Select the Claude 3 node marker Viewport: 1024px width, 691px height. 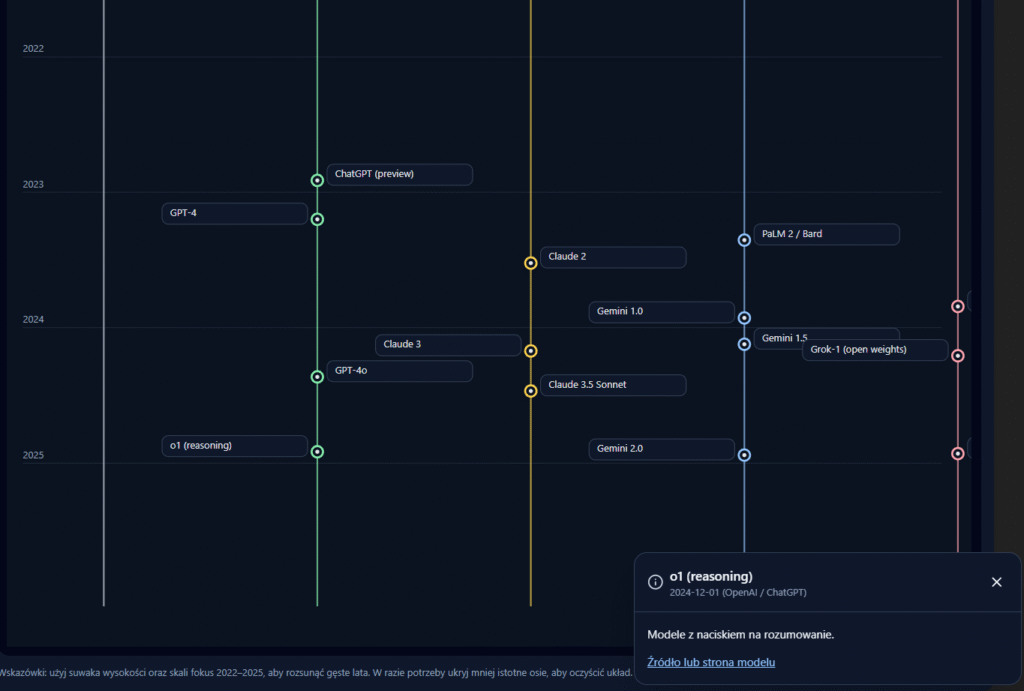[x=531, y=351]
